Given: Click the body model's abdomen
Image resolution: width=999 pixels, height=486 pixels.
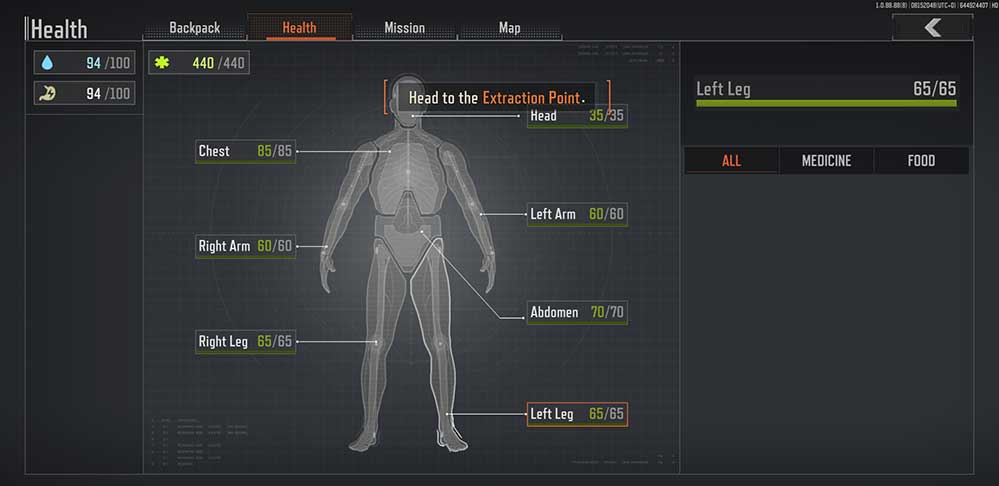Looking at the screenshot, I should tap(408, 245).
